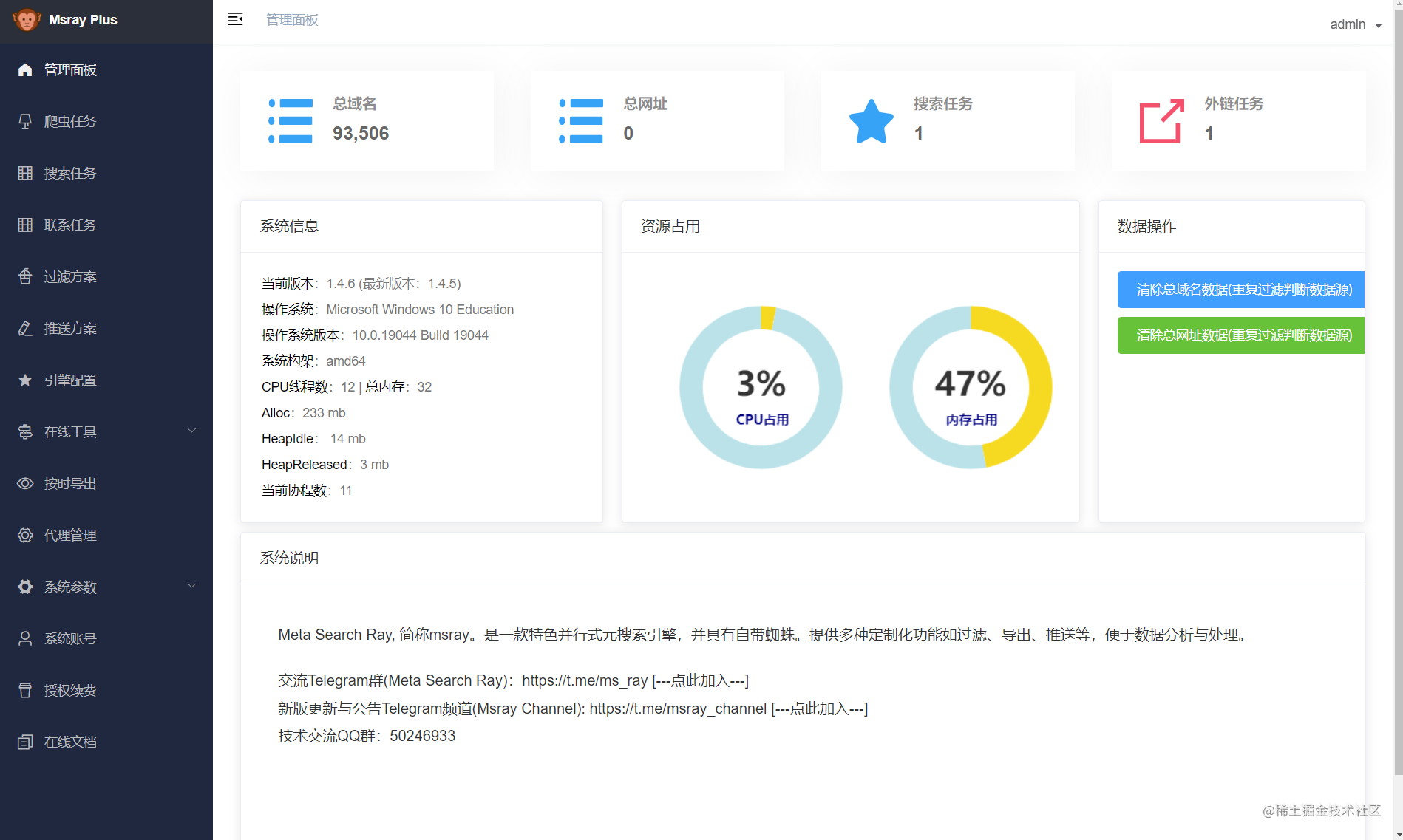Click the Alloc 233 mb line
Viewport: 1403px width, 840px height.
(304, 413)
